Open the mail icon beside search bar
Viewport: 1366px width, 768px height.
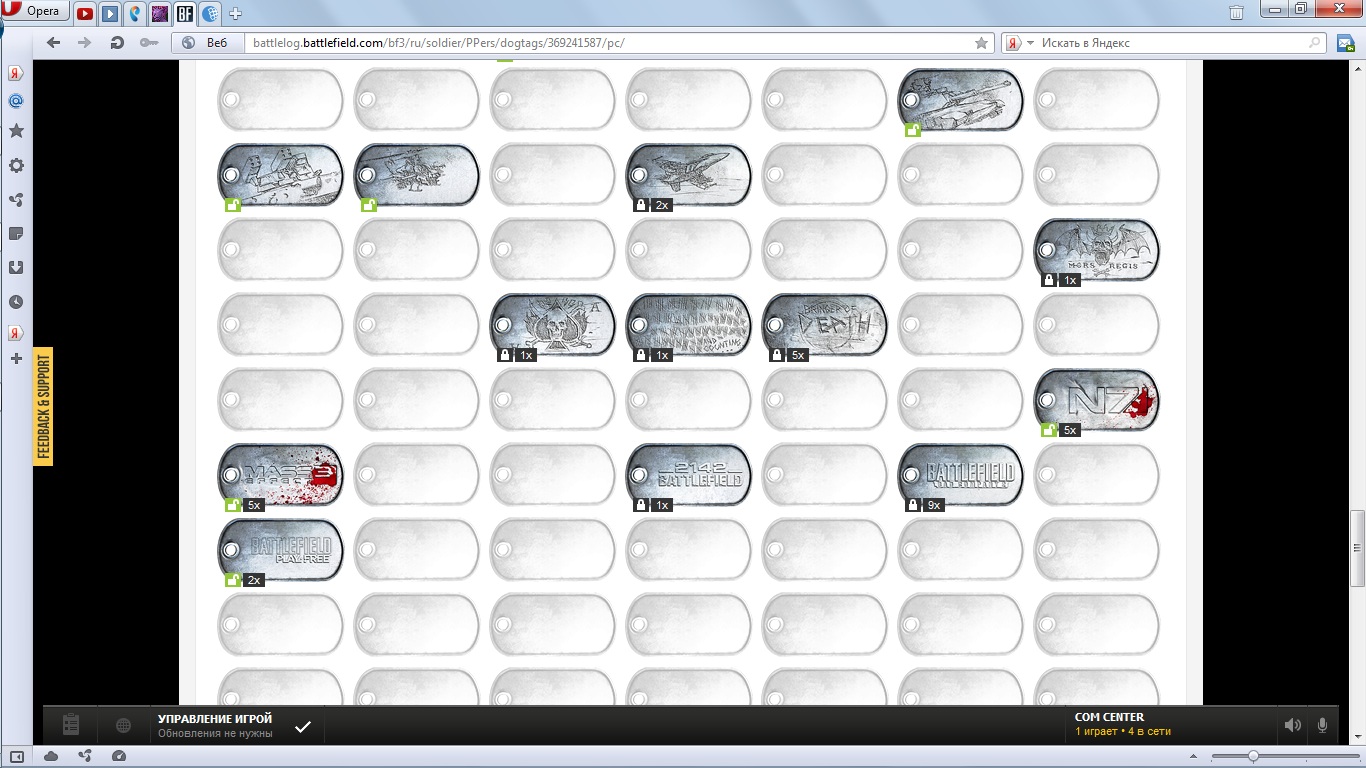tap(1345, 43)
